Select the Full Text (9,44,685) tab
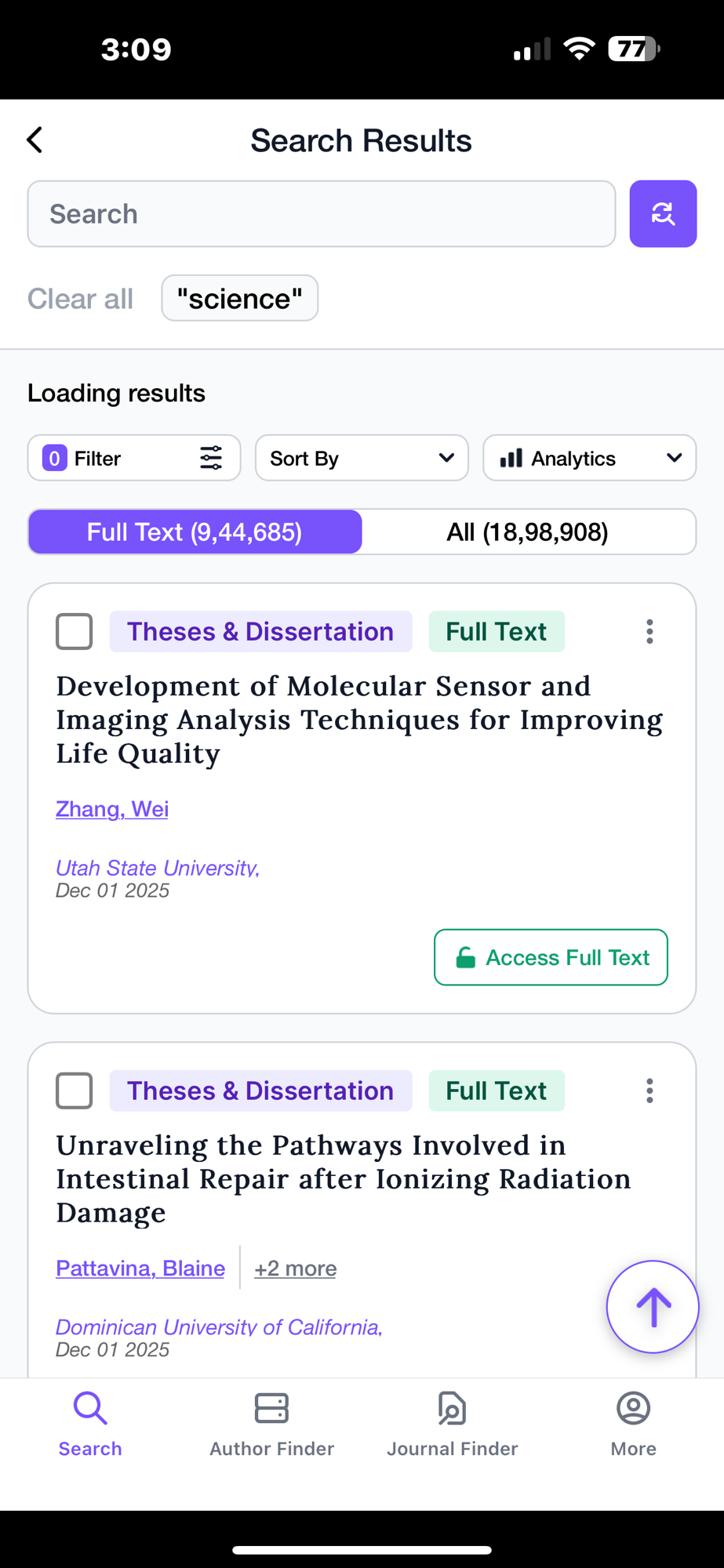This screenshot has width=724, height=1568. coord(195,532)
